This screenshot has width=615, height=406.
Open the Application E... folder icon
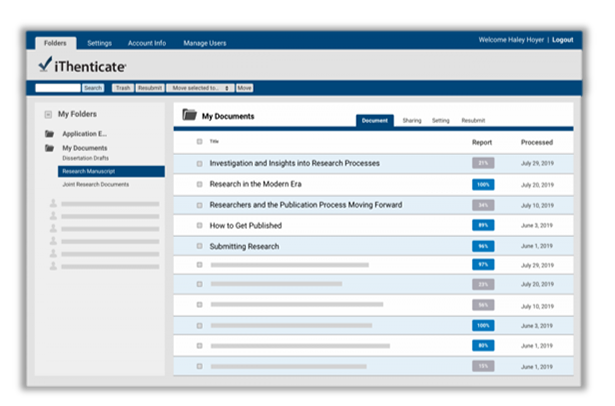point(49,134)
